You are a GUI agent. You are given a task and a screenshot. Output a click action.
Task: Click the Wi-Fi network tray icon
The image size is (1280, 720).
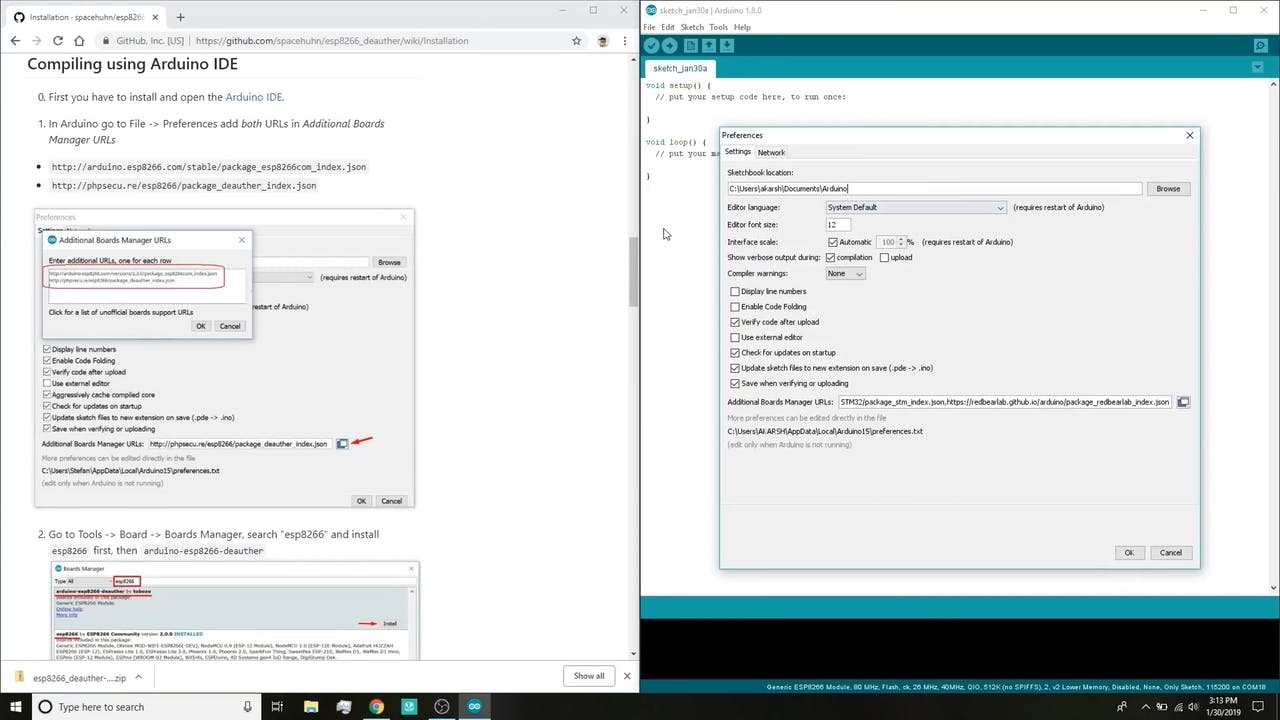click(1181, 707)
